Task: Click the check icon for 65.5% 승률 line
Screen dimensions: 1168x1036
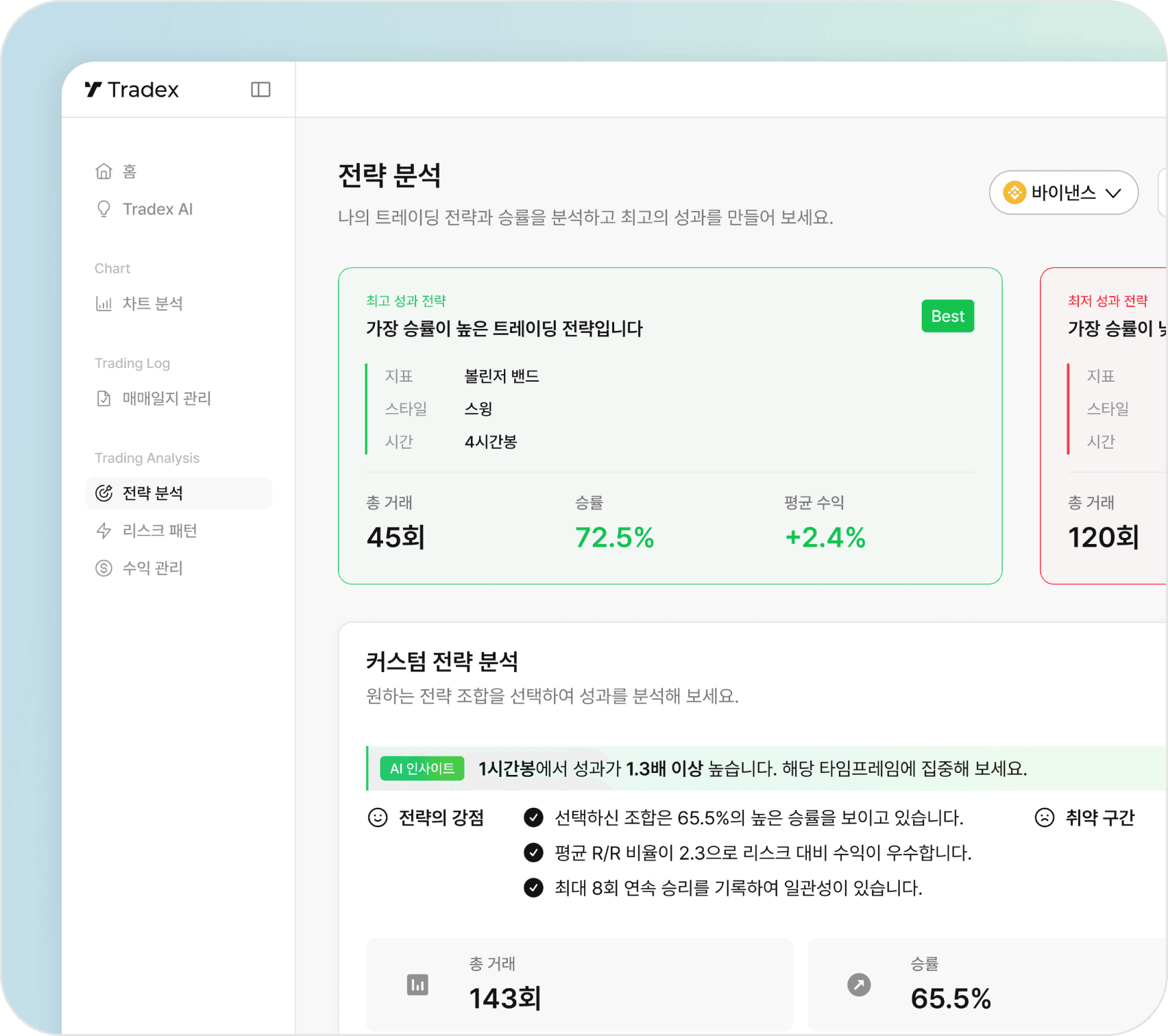Action: [x=533, y=817]
